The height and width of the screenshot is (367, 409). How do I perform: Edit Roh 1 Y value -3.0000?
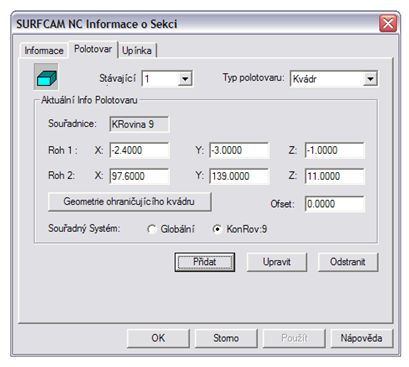(239, 150)
